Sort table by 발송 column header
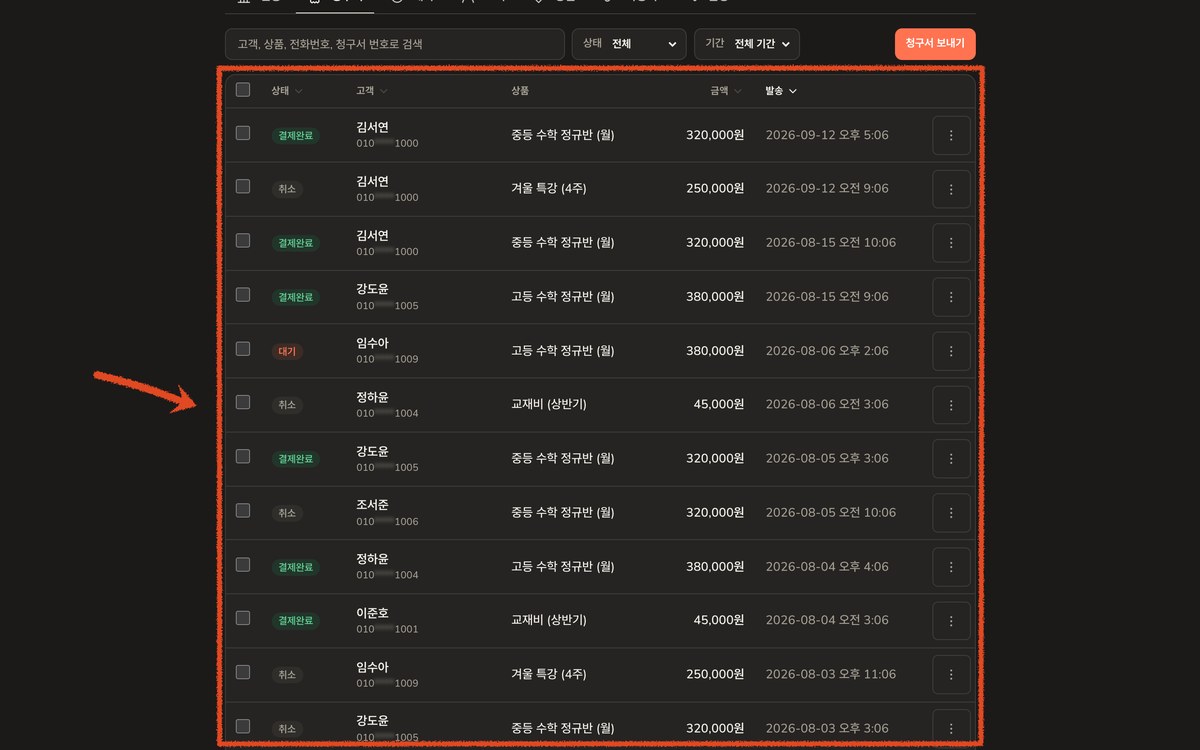 tap(781, 91)
